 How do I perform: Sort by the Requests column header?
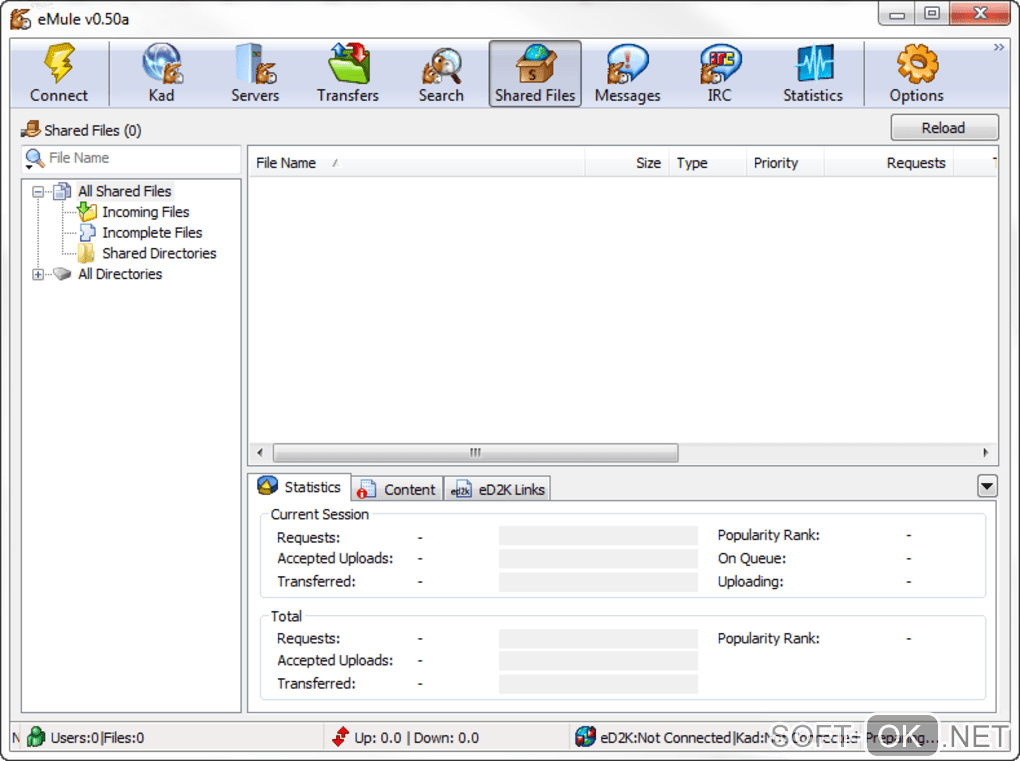pos(889,163)
